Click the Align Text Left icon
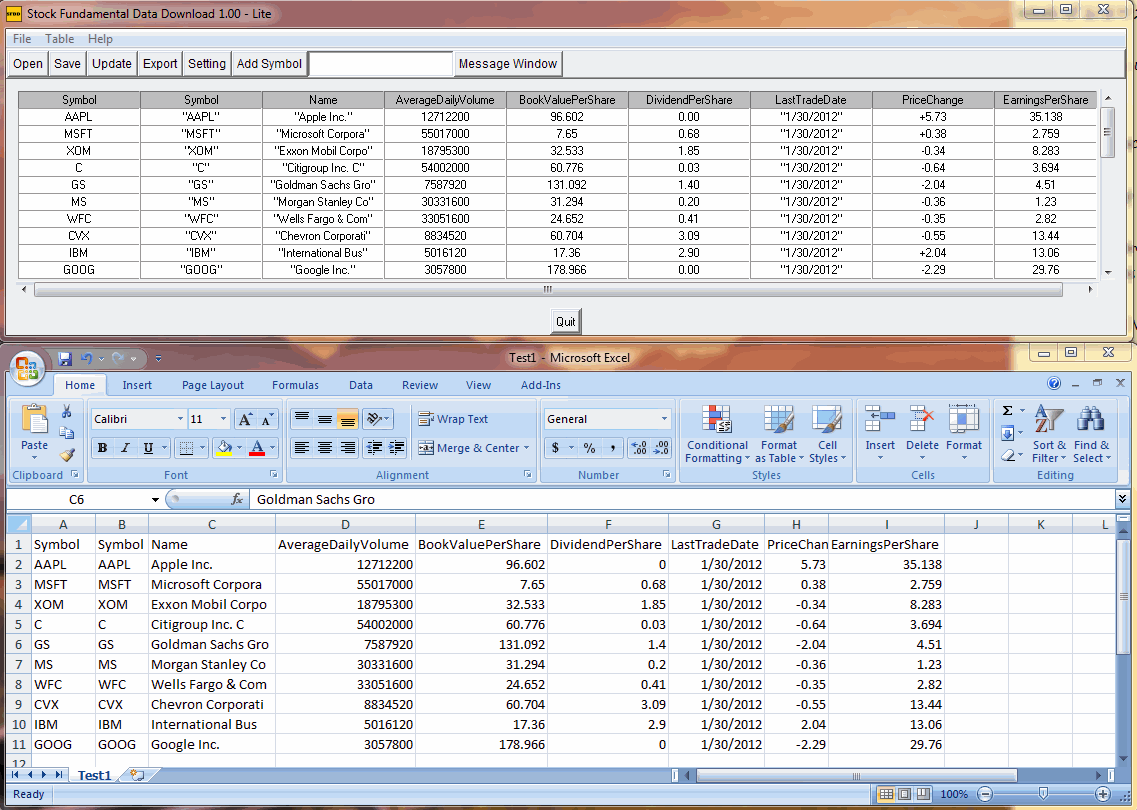1137x810 pixels. 302,448
